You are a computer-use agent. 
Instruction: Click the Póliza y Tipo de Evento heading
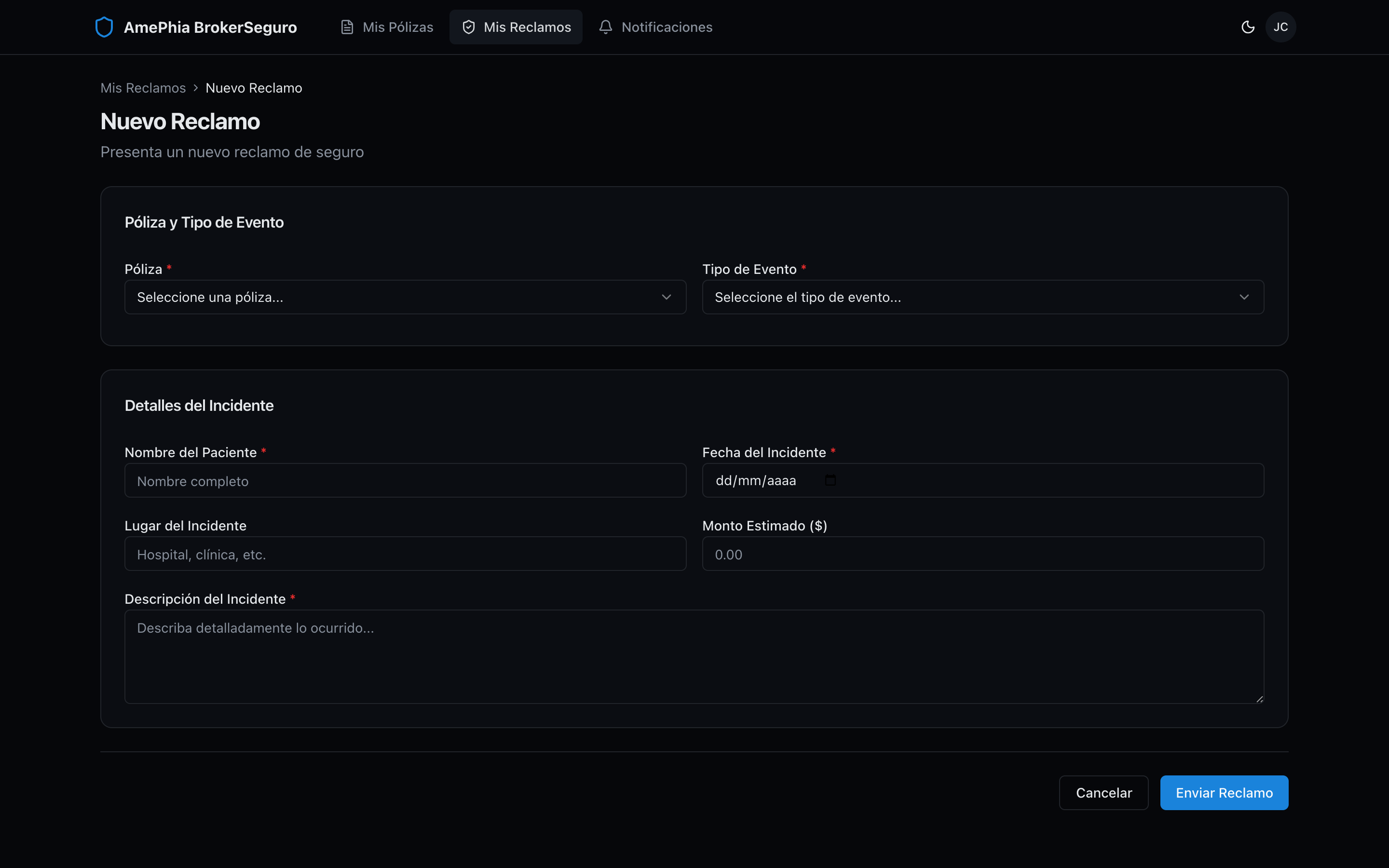click(204, 222)
